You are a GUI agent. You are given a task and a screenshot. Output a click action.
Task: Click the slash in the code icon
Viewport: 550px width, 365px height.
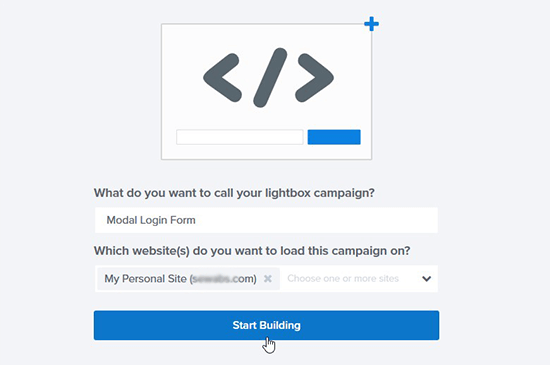(270, 77)
